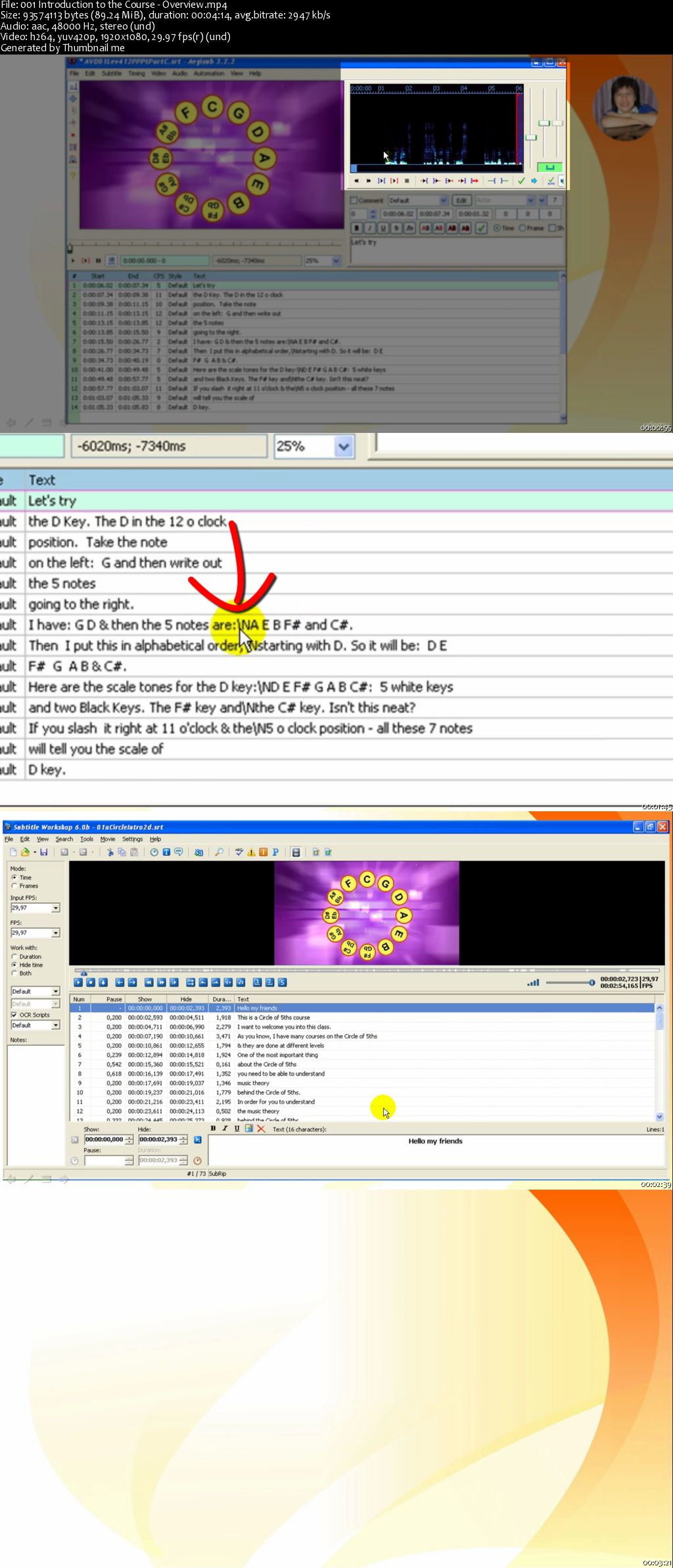Image resolution: width=673 pixels, height=1568 pixels.
Task: Open 25% zoom dropdown in Aegisub video panel
Action: 336,261
